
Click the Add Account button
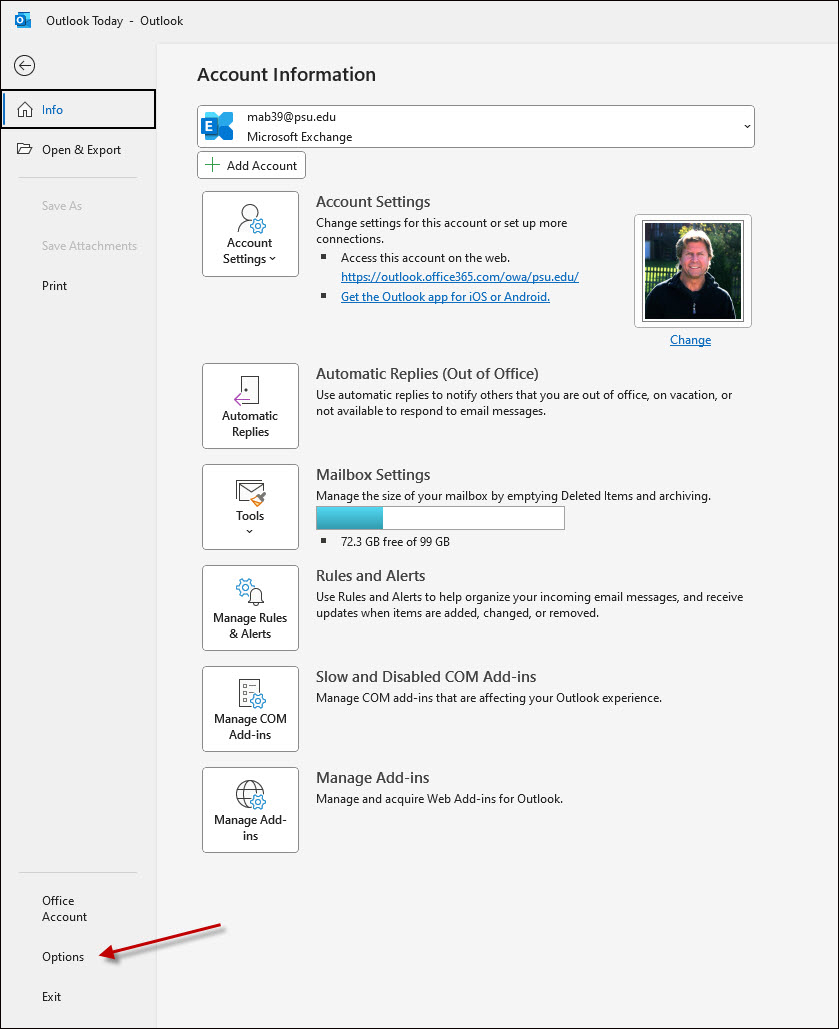pos(251,165)
